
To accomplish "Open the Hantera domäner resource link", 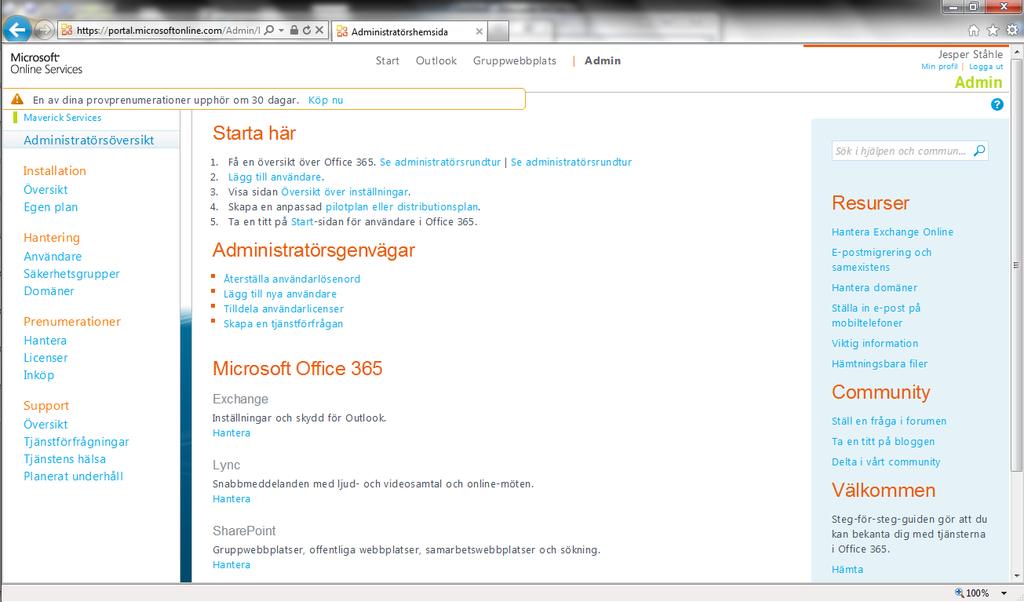I will click(874, 287).
